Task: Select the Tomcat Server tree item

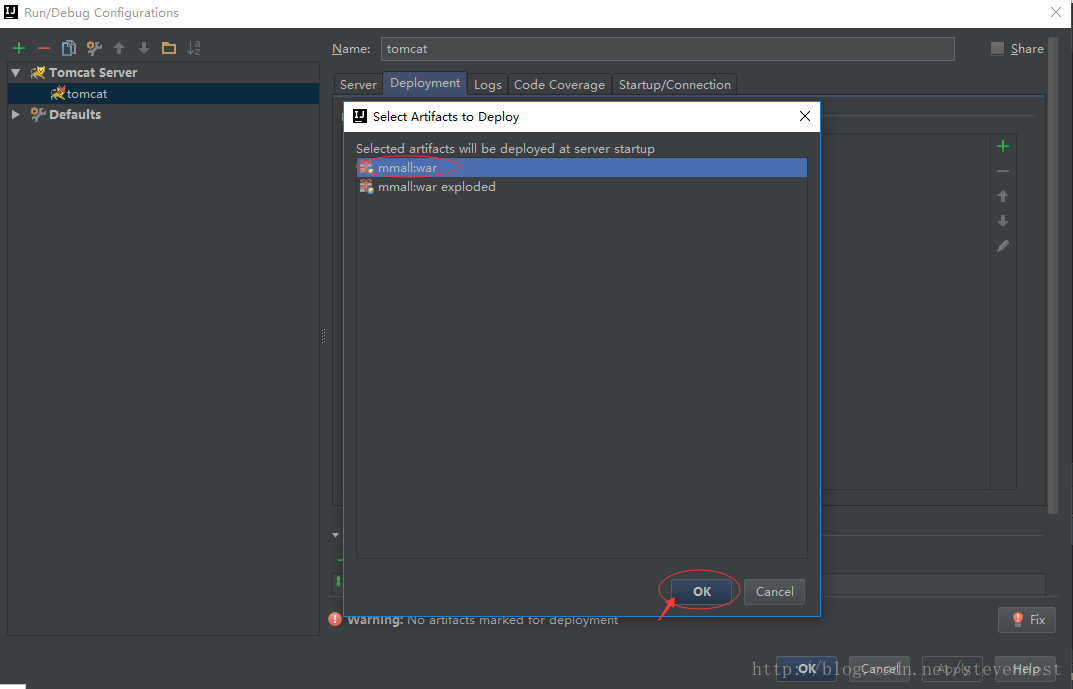Action: point(164,73)
